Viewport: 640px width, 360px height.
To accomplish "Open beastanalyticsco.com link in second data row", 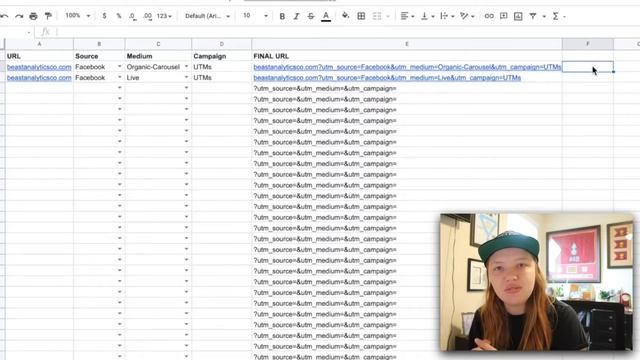I will click(x=39, y=78).
